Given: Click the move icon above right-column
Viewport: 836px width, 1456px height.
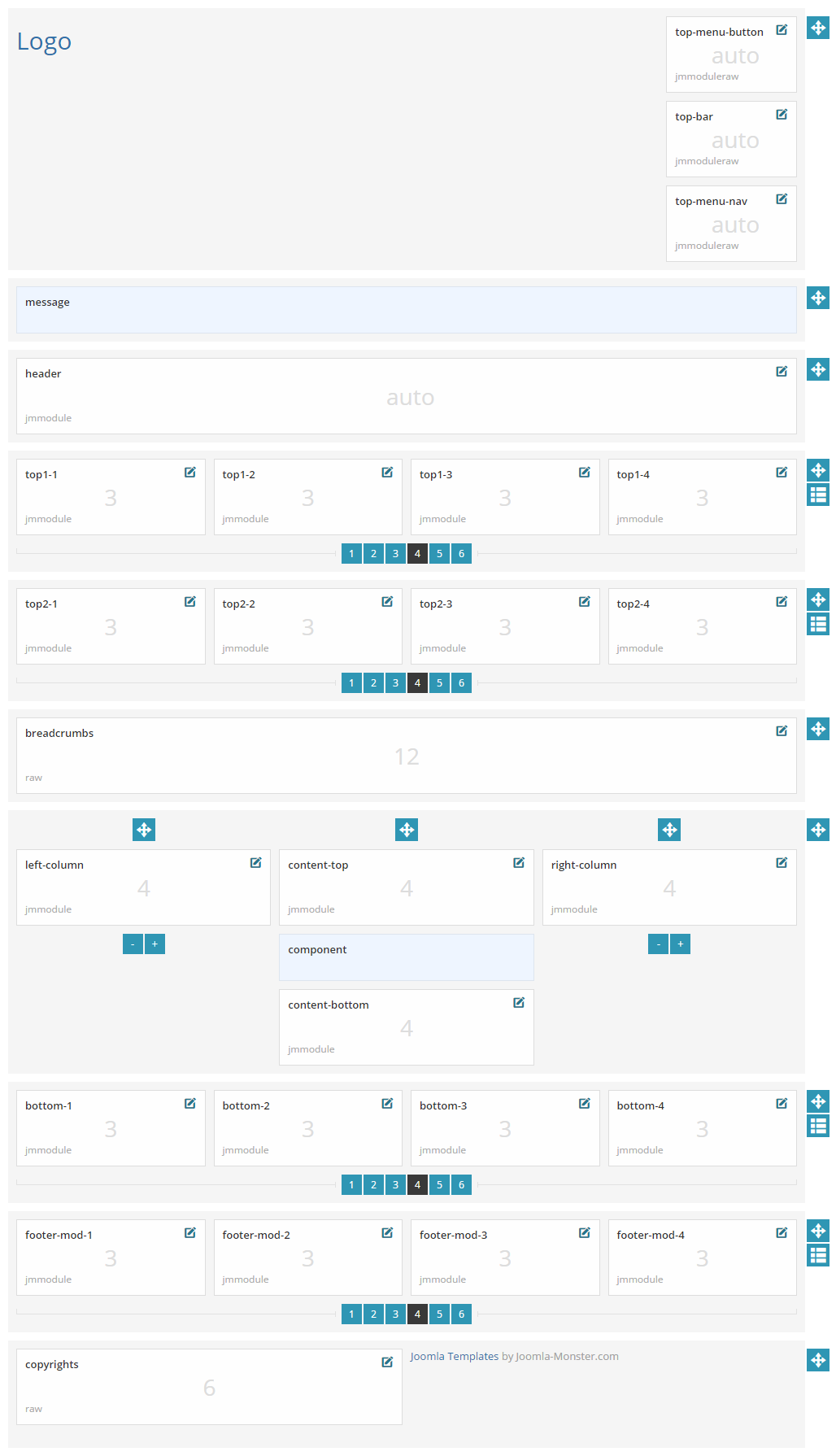Looking at the screenshot, I should 669,830.
